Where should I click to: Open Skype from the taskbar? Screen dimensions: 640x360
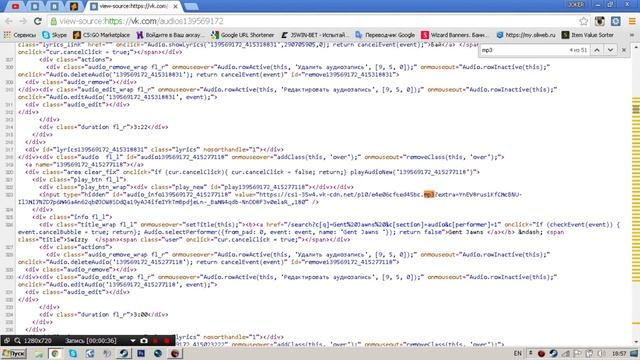point(73,353)
